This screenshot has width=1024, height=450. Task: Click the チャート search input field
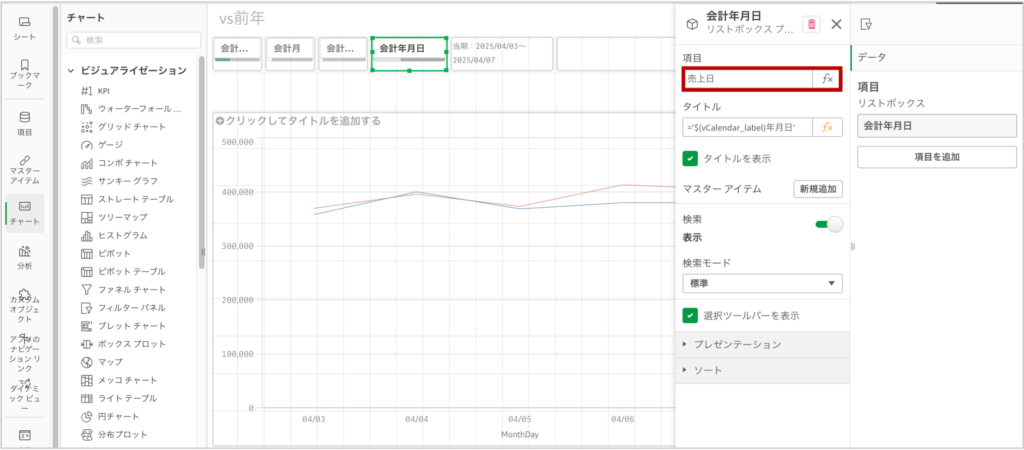[x=131, y=40]
